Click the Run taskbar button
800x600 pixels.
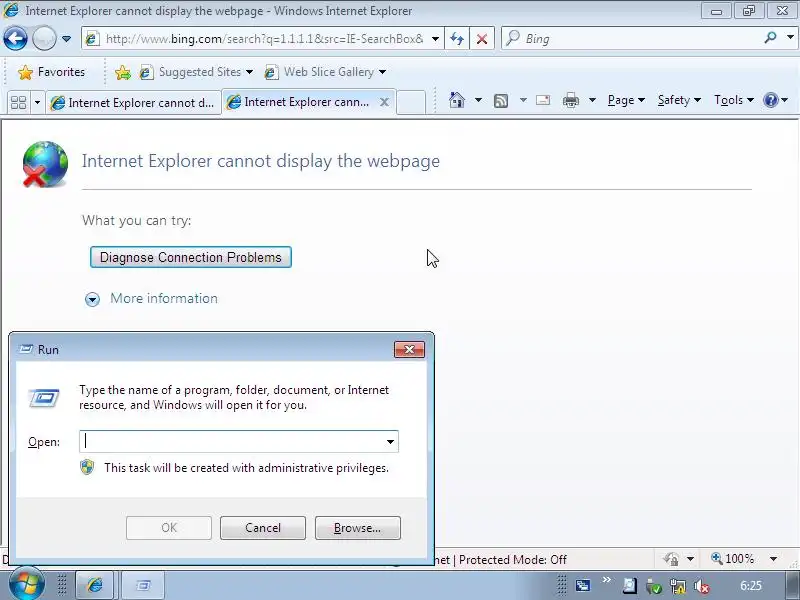tap(143, 585)
